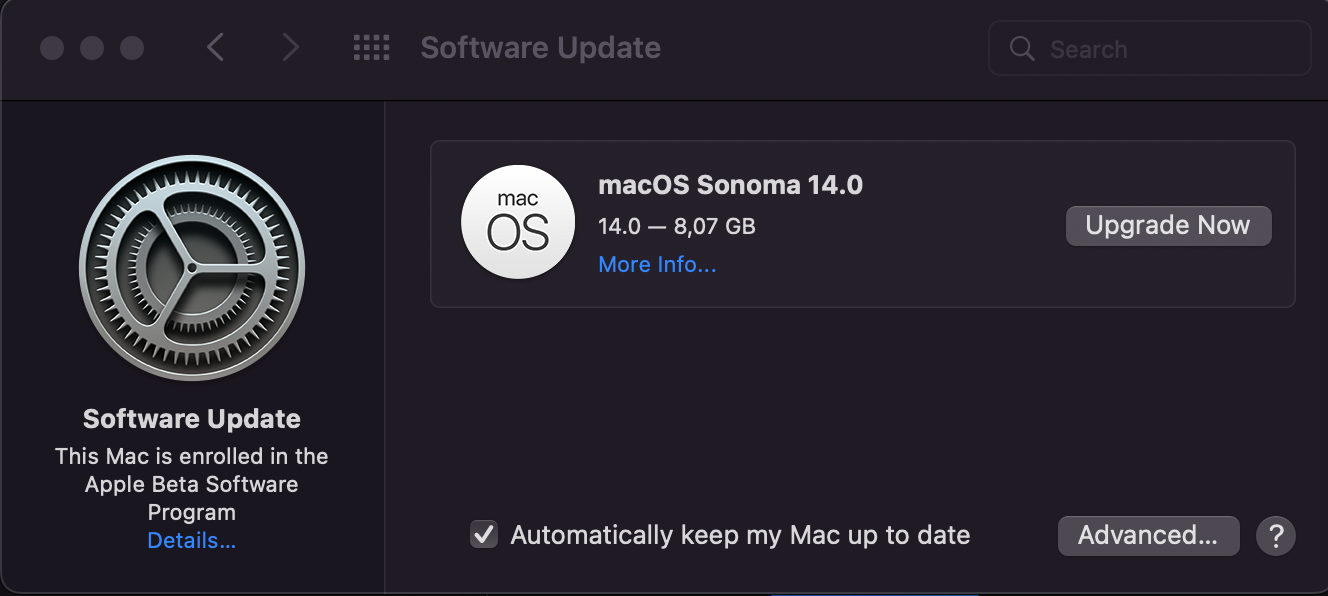Click the 14.0 — 8,07 GB size text
This screenshot has width=1328, height=596.
(x=677, y=226)
